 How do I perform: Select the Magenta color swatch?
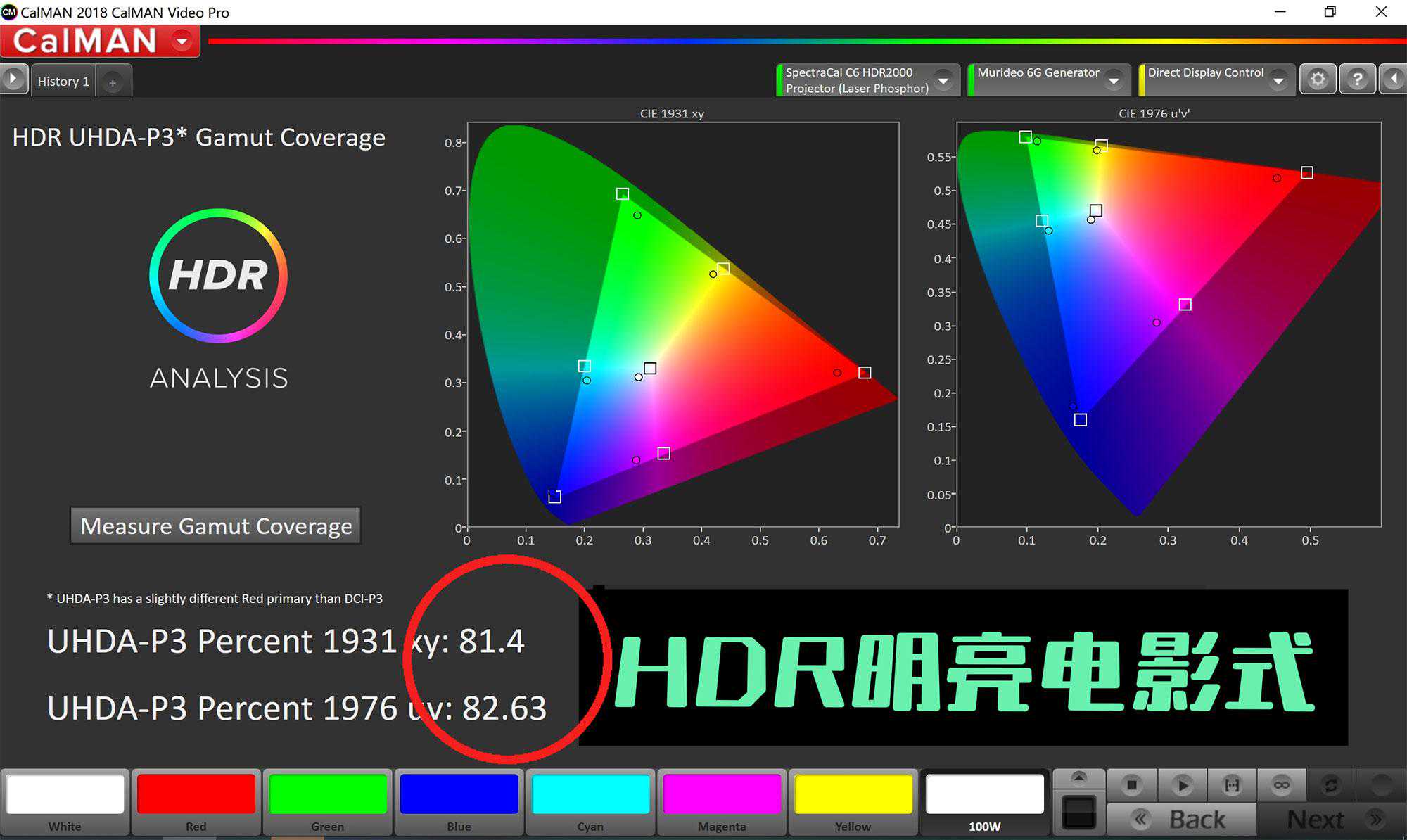pyautogui.click(x=722, y=802)
